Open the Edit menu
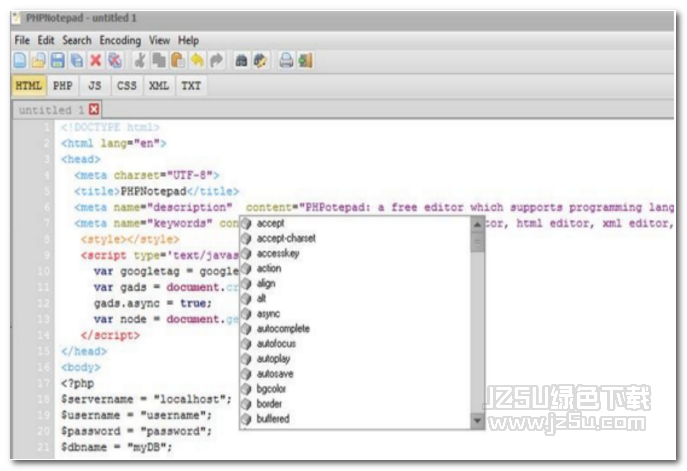 click(46, 40)
